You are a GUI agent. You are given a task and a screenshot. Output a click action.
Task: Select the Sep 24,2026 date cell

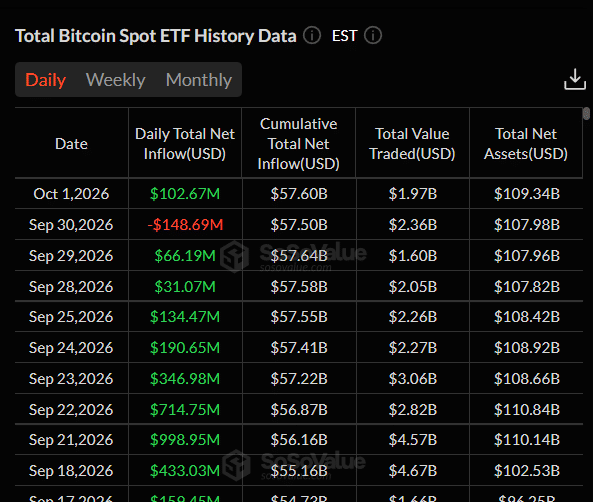(x=71, y=348)
